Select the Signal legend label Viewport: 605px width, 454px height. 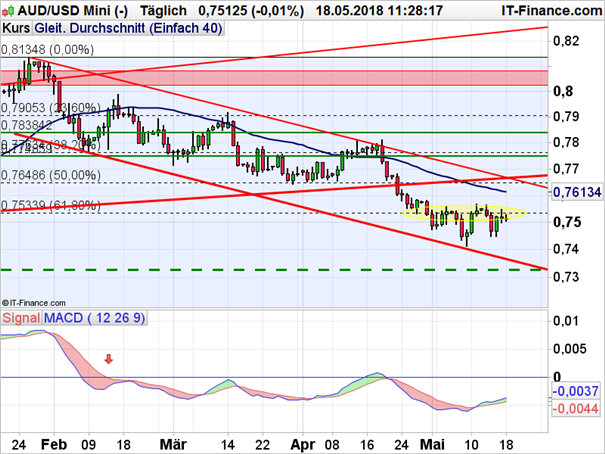click(x=21, y=318)
